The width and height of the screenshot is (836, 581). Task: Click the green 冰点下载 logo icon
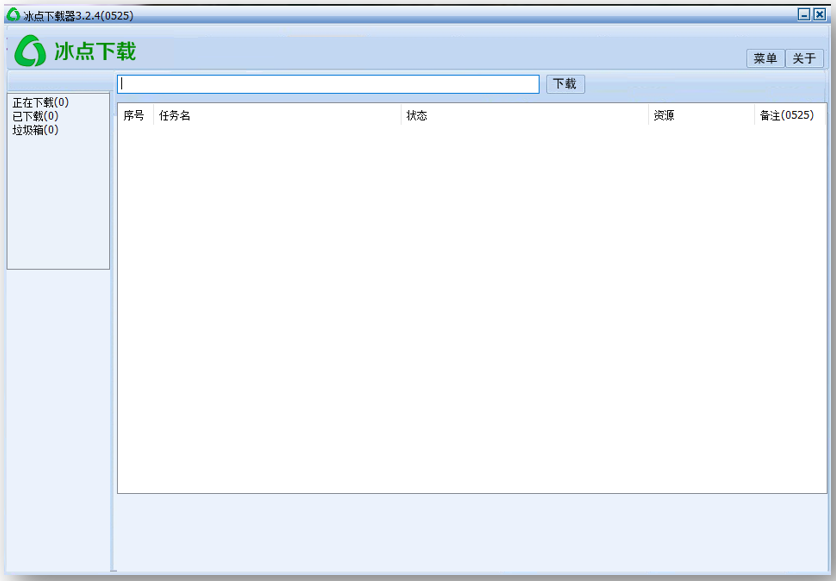pyautogui.click(x=30, y=51)
